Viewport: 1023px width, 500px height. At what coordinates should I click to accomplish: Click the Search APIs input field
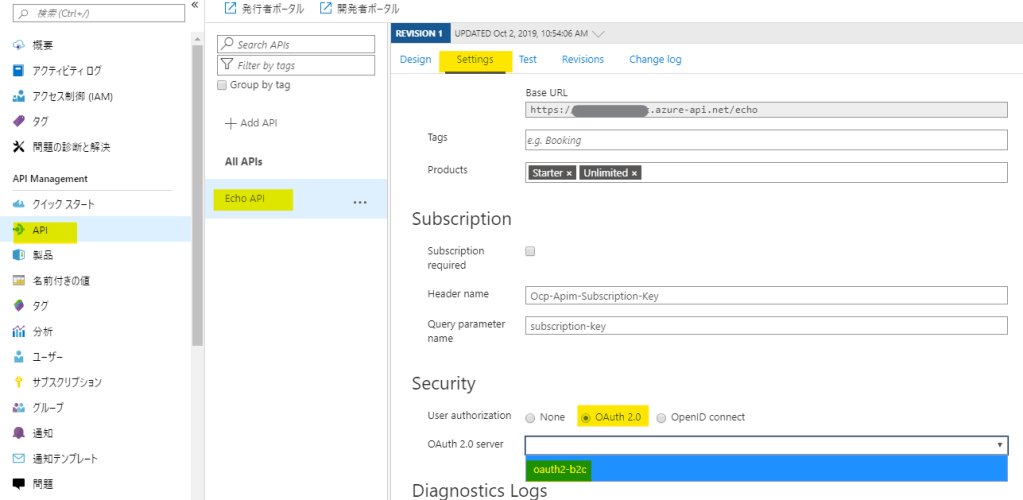300,45
